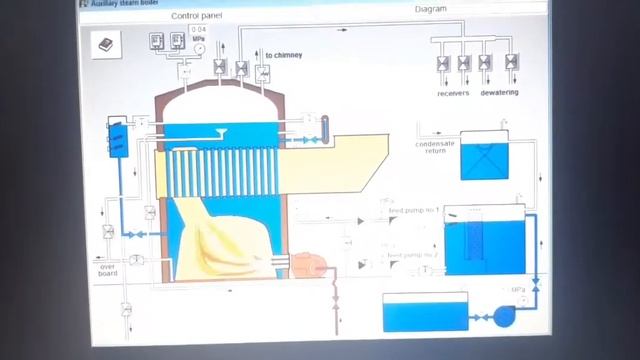The width and height of the screenshot is (640, 360).
Task: Click the bottom feed water storage tank
Action: click(x=425, y=312)
